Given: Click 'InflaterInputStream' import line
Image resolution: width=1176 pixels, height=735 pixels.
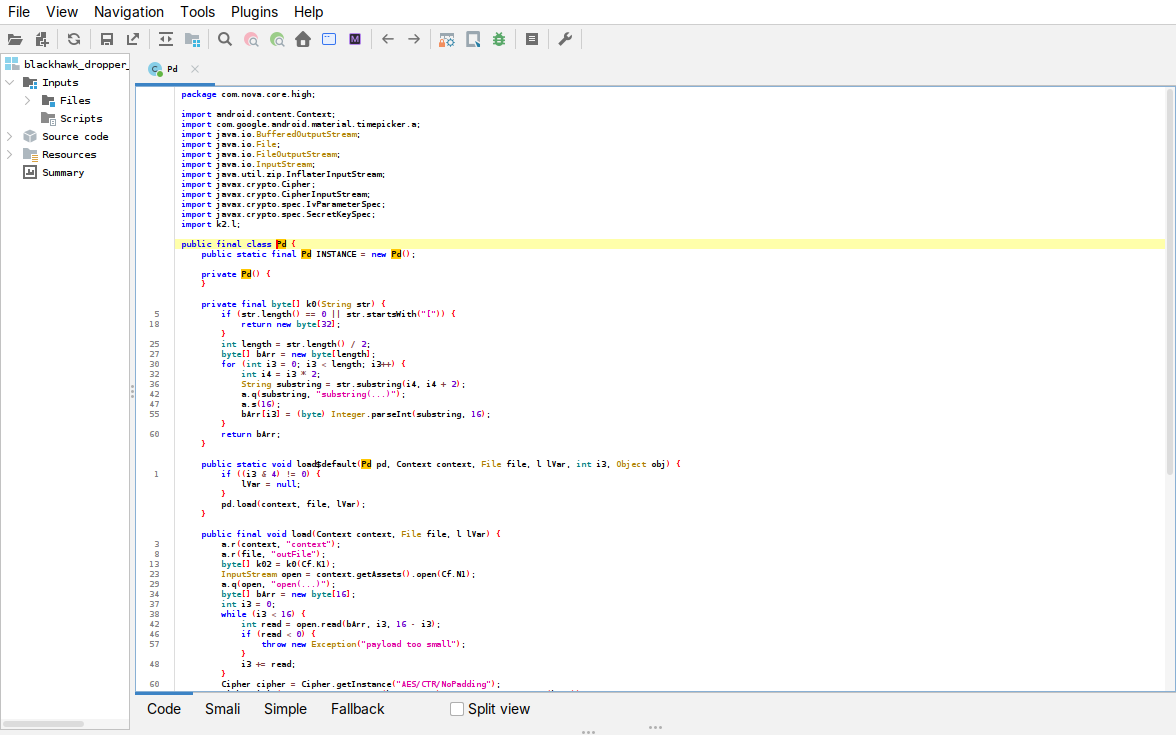Looking at the screenshot, I should coord(283,174).
